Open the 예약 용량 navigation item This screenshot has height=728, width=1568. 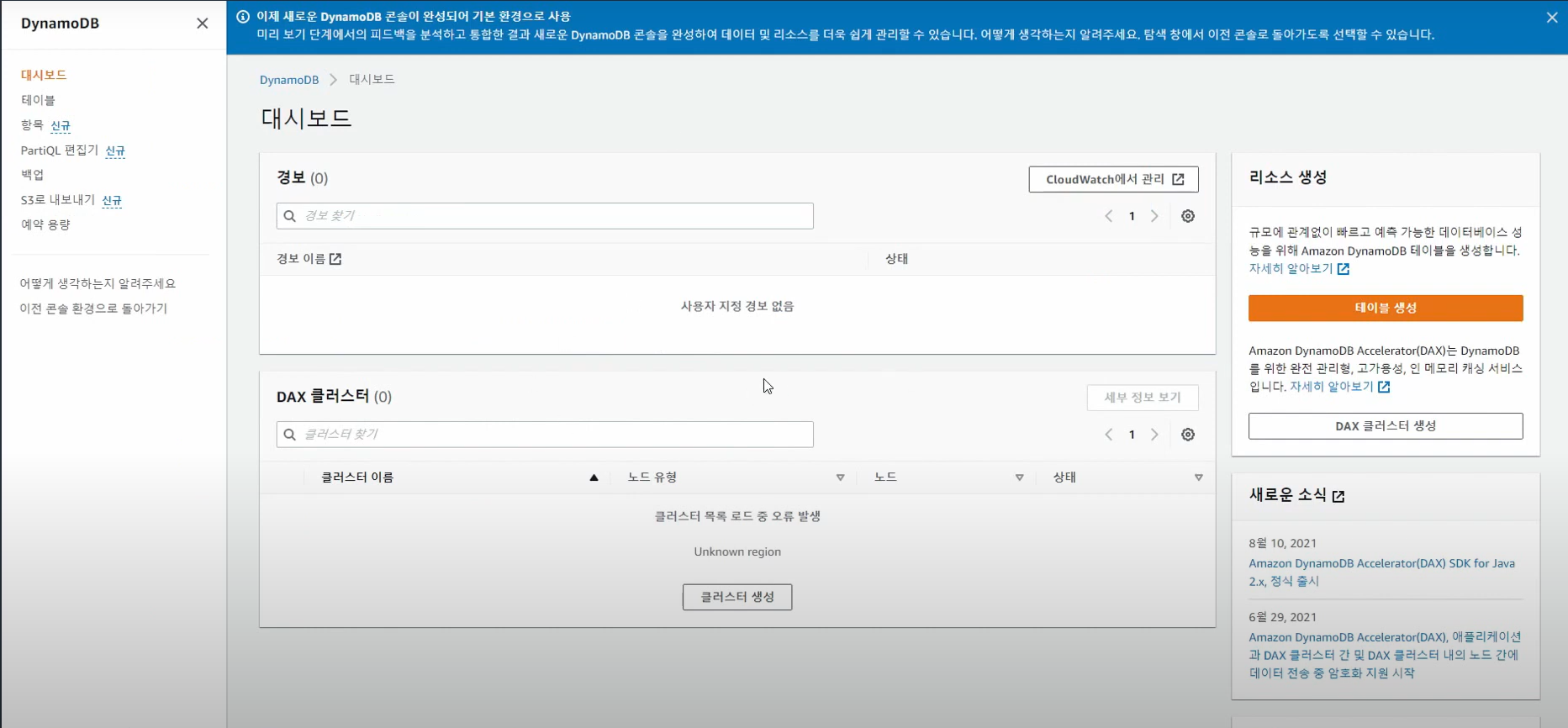tap(45, 224)
